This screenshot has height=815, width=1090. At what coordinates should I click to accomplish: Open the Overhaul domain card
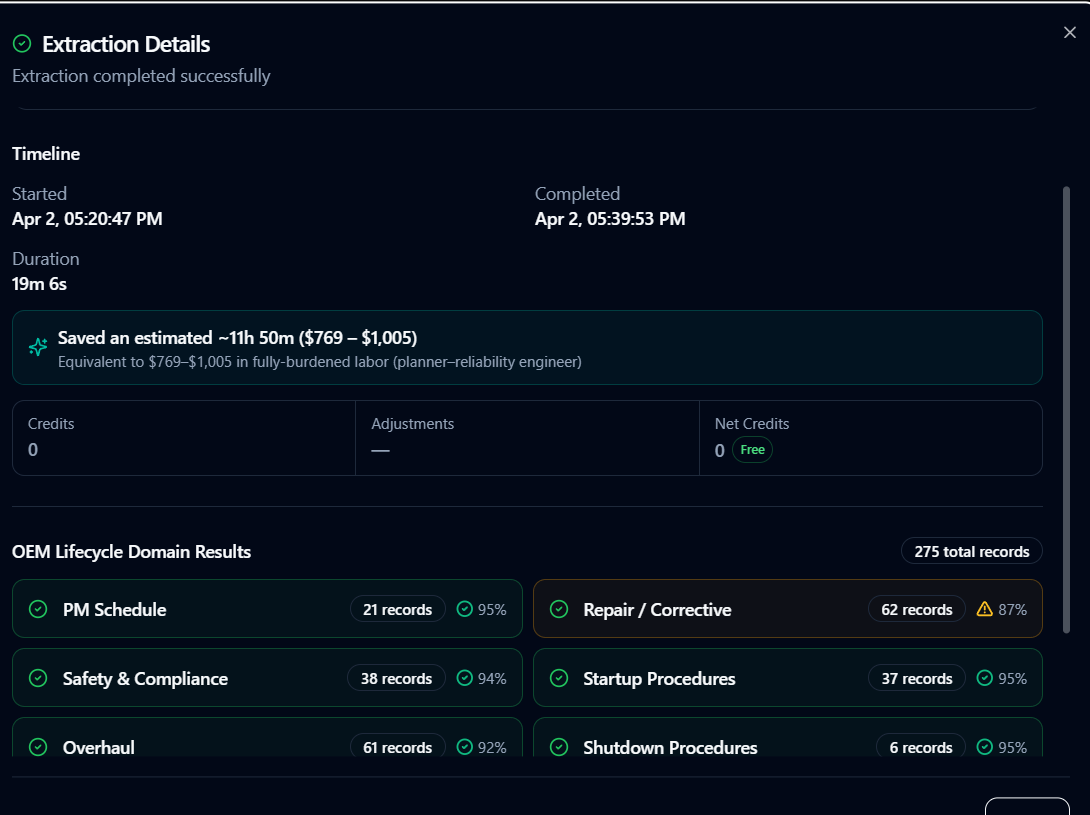coord(267,737)
